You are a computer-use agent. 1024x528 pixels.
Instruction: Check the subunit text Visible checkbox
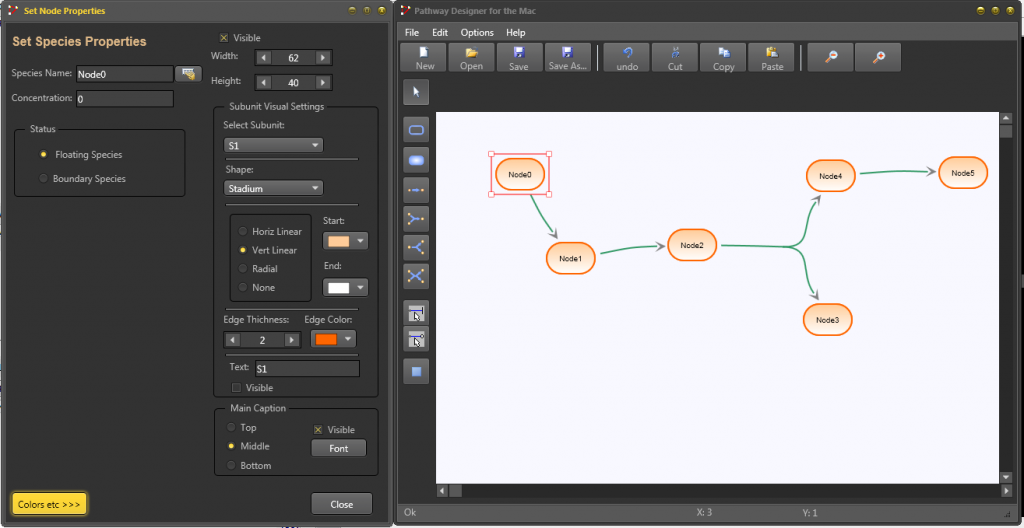click(237, 388)
